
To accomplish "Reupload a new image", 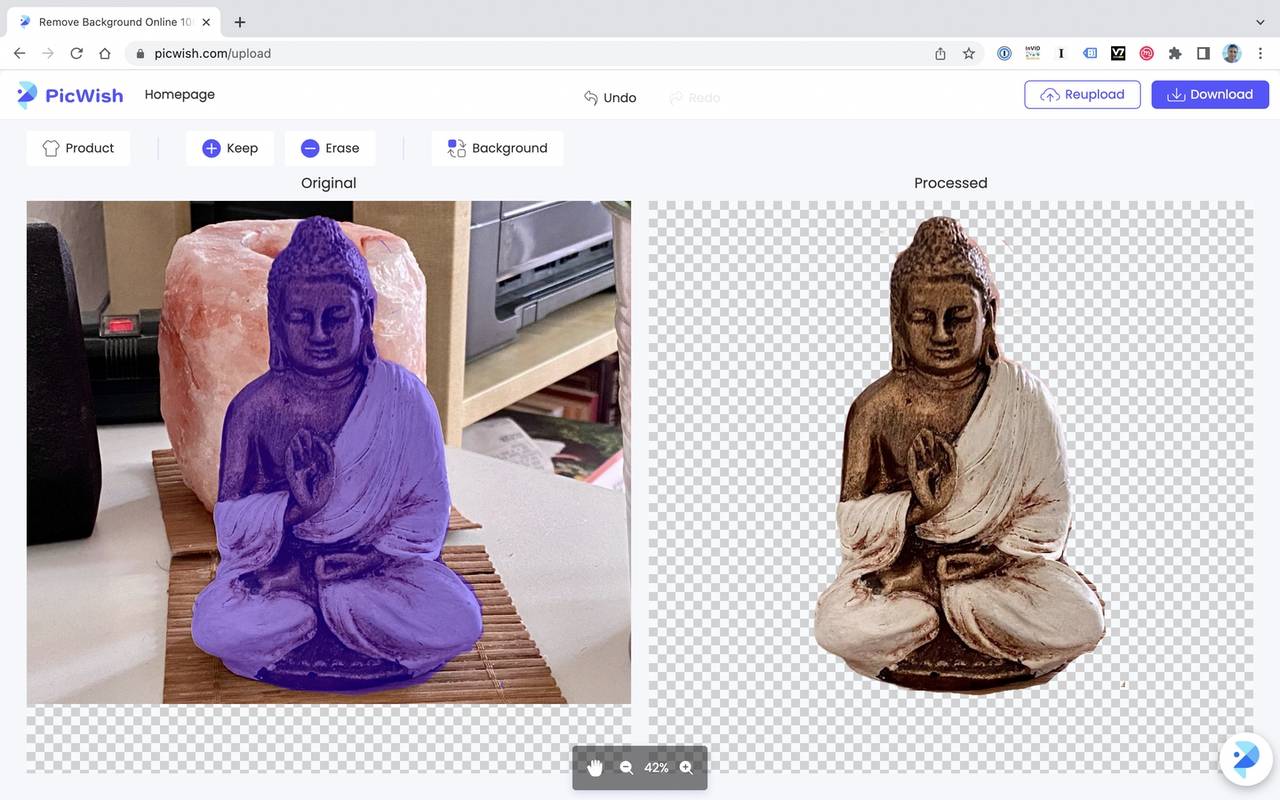I will (1082, 94).
